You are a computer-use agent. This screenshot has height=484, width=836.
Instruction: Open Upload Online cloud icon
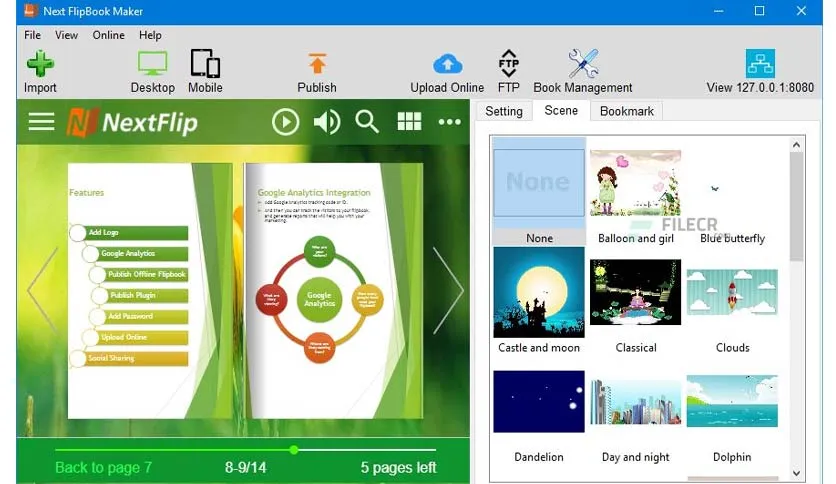coord(447,64)
